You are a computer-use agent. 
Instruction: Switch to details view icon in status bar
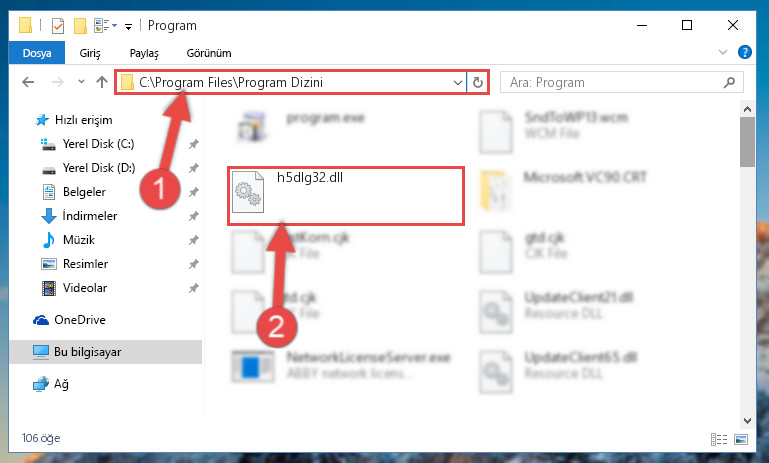click(719, 439)
